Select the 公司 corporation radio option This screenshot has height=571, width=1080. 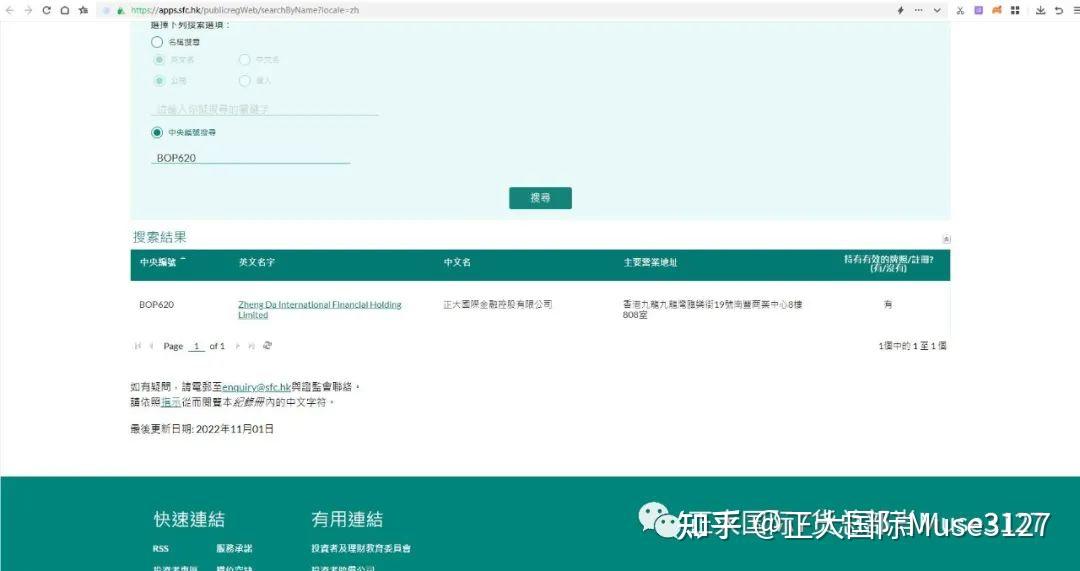(x=159, y=81)
